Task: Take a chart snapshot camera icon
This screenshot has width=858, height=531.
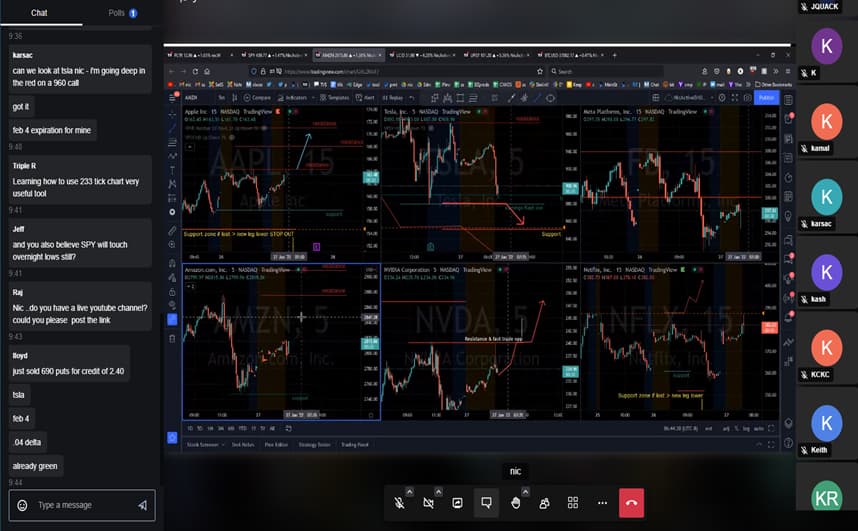Action: click(747, 97)
